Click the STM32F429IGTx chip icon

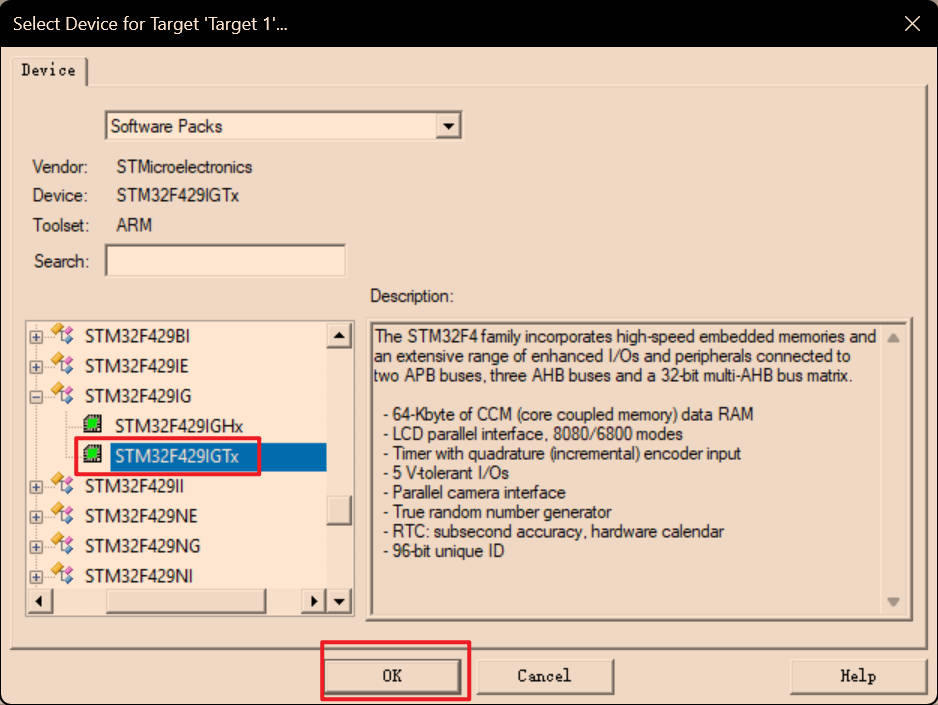[93, 456]
